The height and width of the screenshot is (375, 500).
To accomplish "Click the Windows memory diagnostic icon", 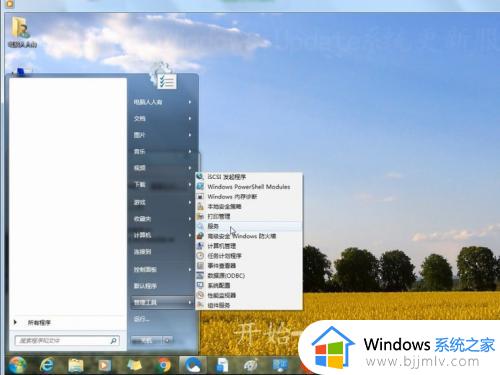I will pyautogui.click(x=200, y=197).
